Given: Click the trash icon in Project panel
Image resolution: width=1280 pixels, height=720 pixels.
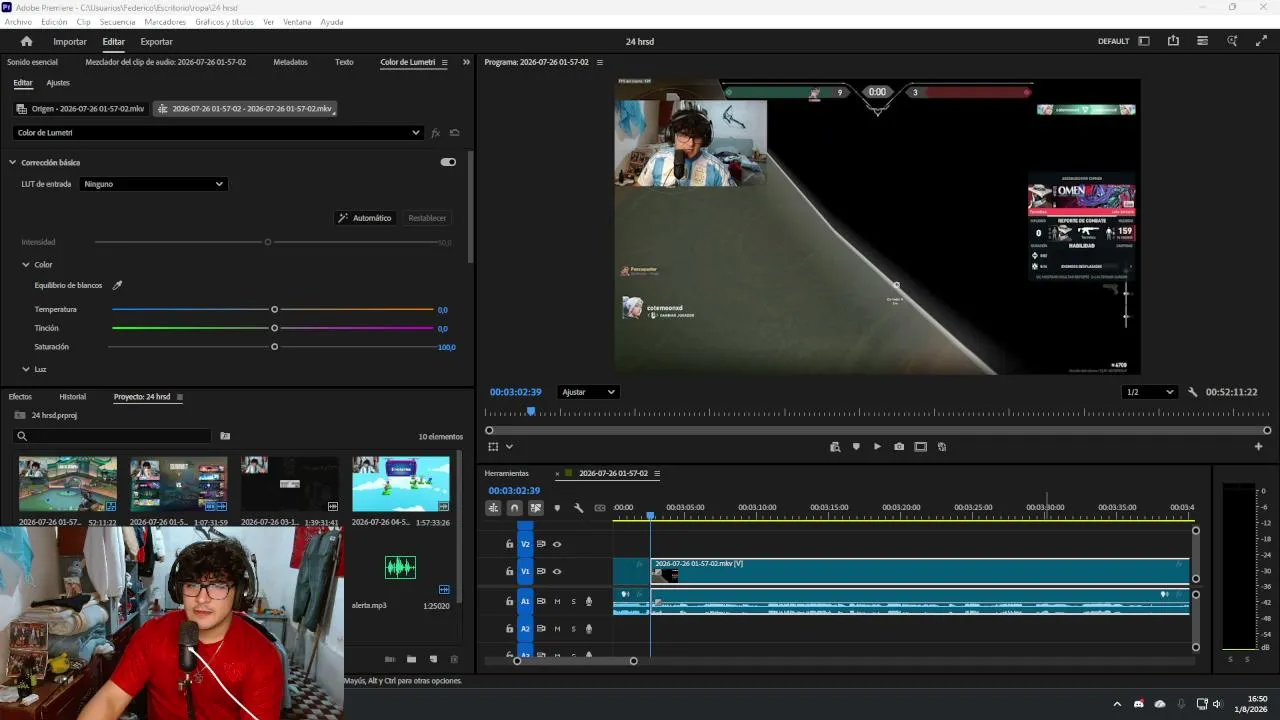Looking at the screenshot, I should click(x=454, y=659).
